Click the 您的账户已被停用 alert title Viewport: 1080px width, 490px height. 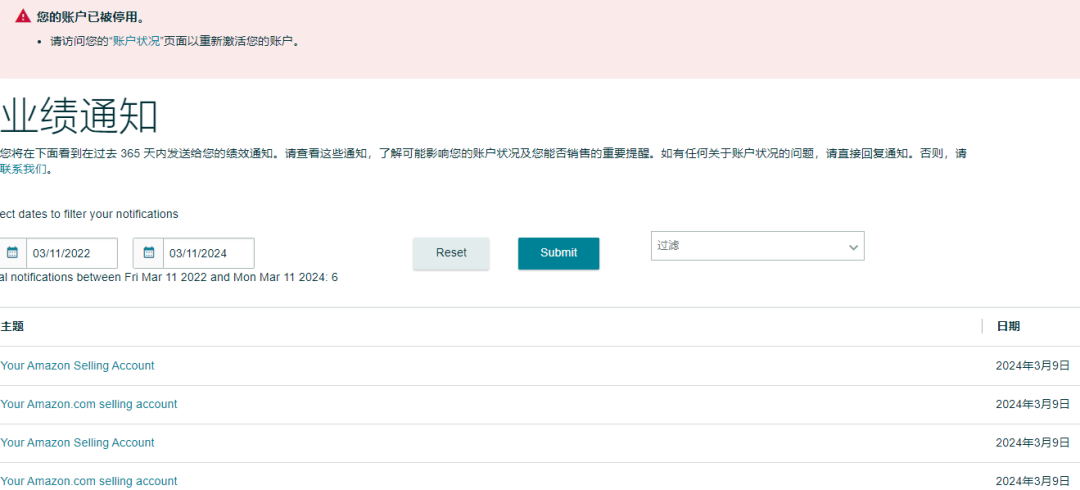tap(91, 16)
